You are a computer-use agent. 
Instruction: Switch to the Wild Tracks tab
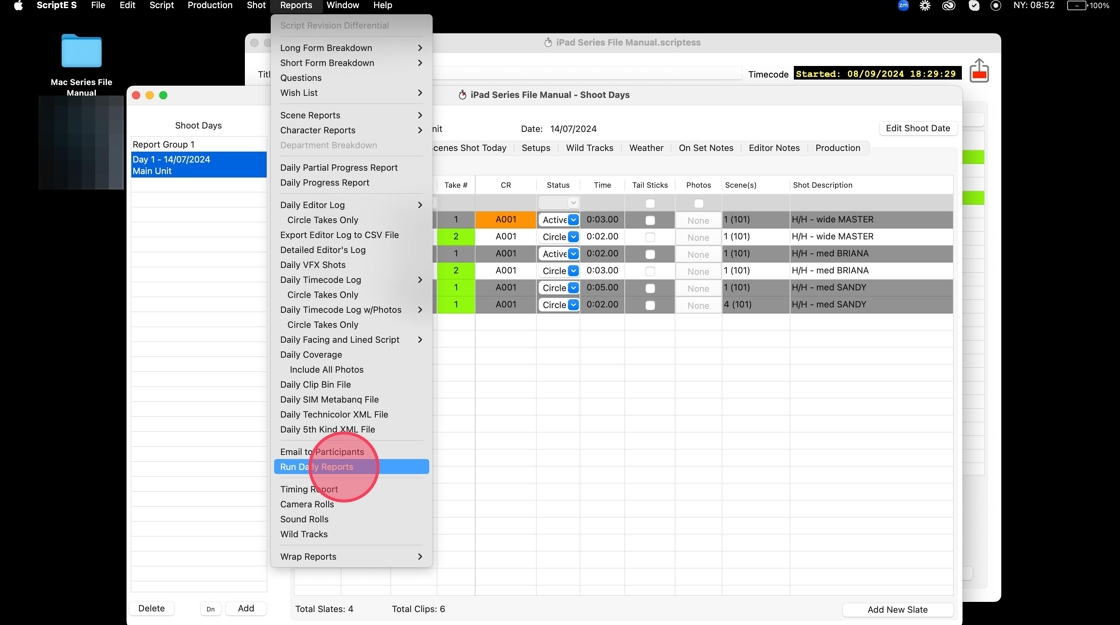pos(589,148)
